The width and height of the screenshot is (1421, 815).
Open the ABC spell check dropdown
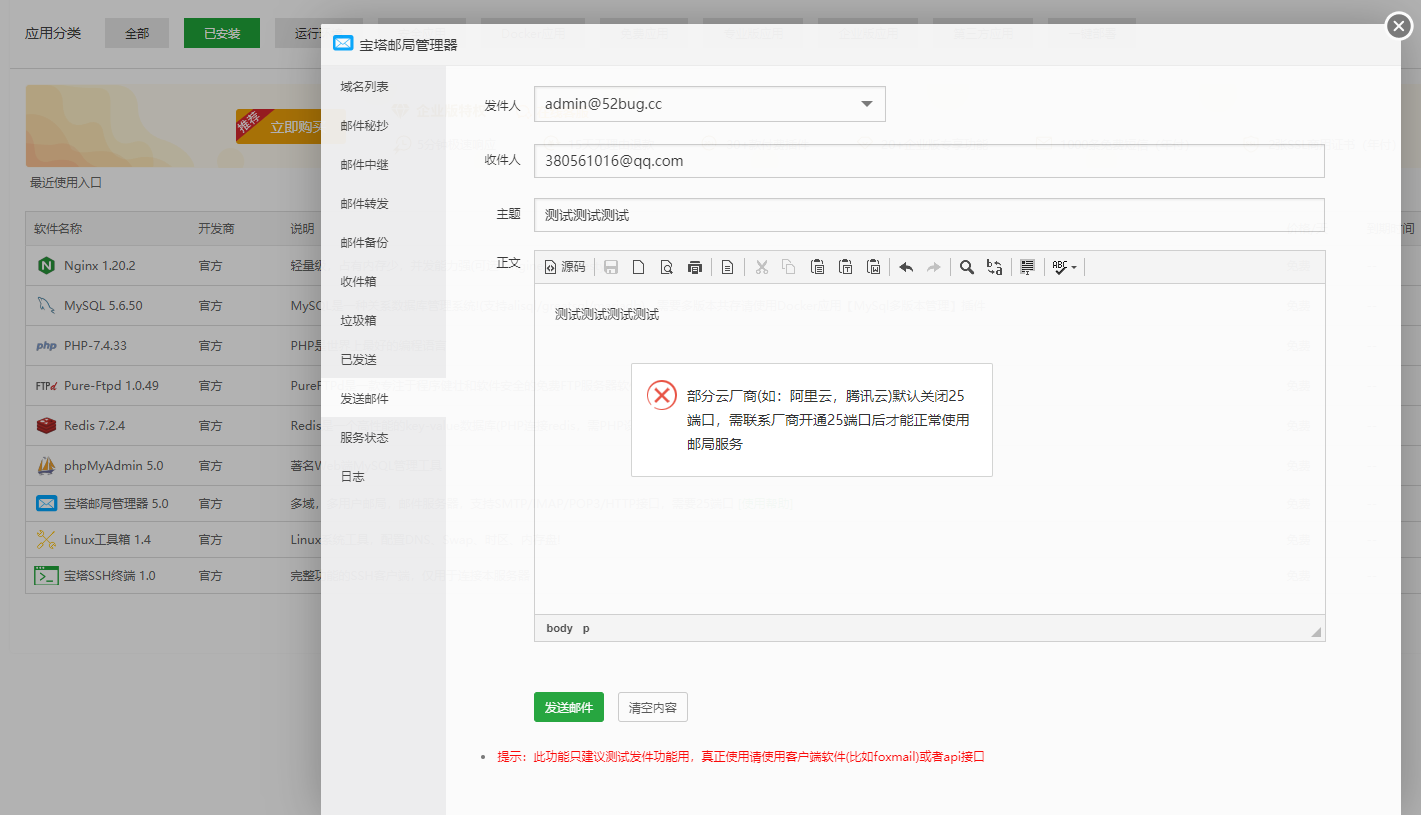(x=1065, y=267)
